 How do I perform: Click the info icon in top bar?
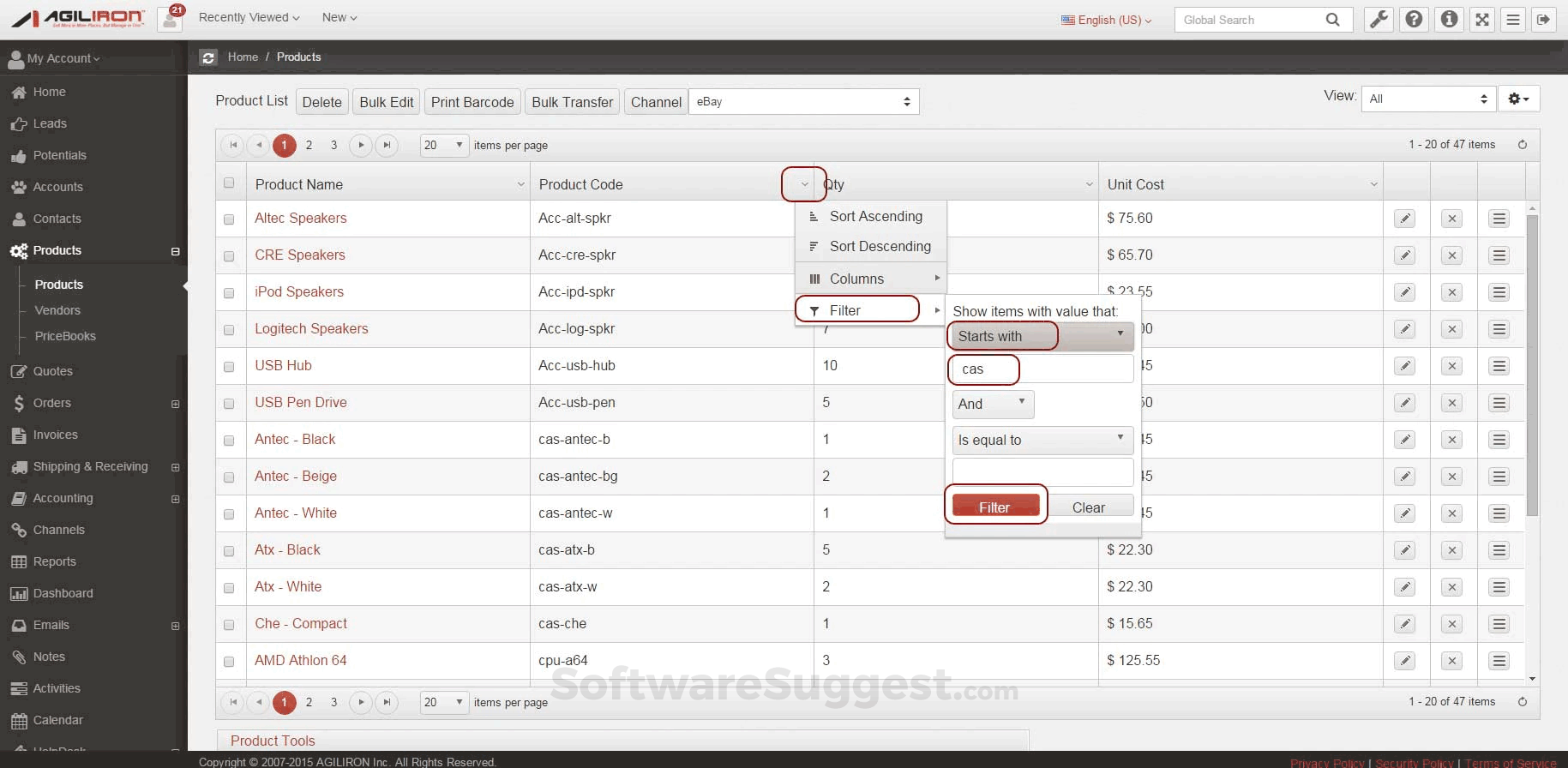click(1449, 20)
